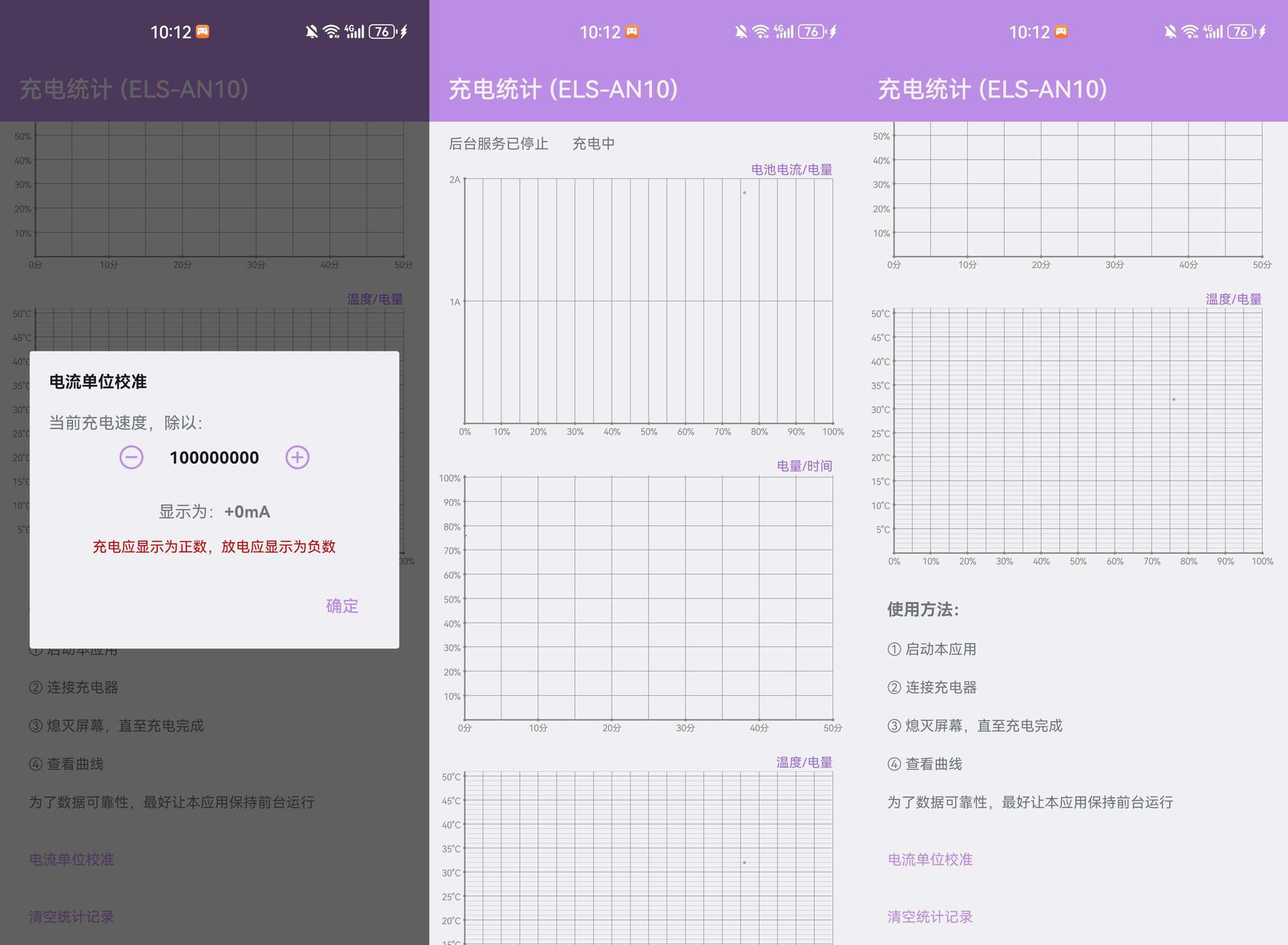The width and height of the screenshot is (1288, 945).
Task: Click the 电池电流/电量 chart label
Action: point(791,170)
